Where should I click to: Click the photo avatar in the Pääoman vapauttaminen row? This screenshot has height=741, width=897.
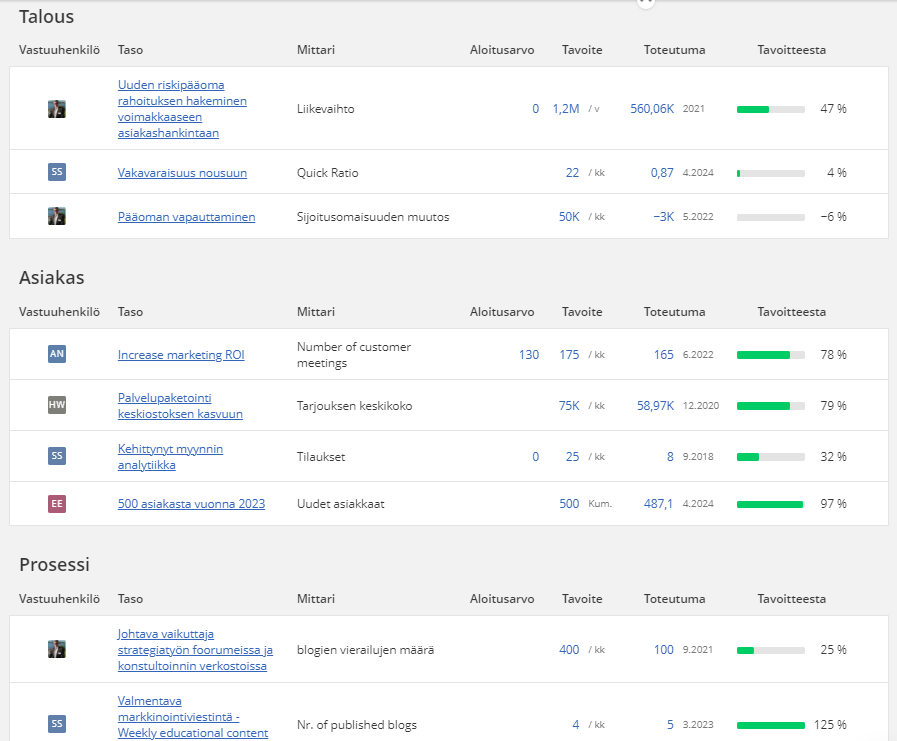coord(57,216)
